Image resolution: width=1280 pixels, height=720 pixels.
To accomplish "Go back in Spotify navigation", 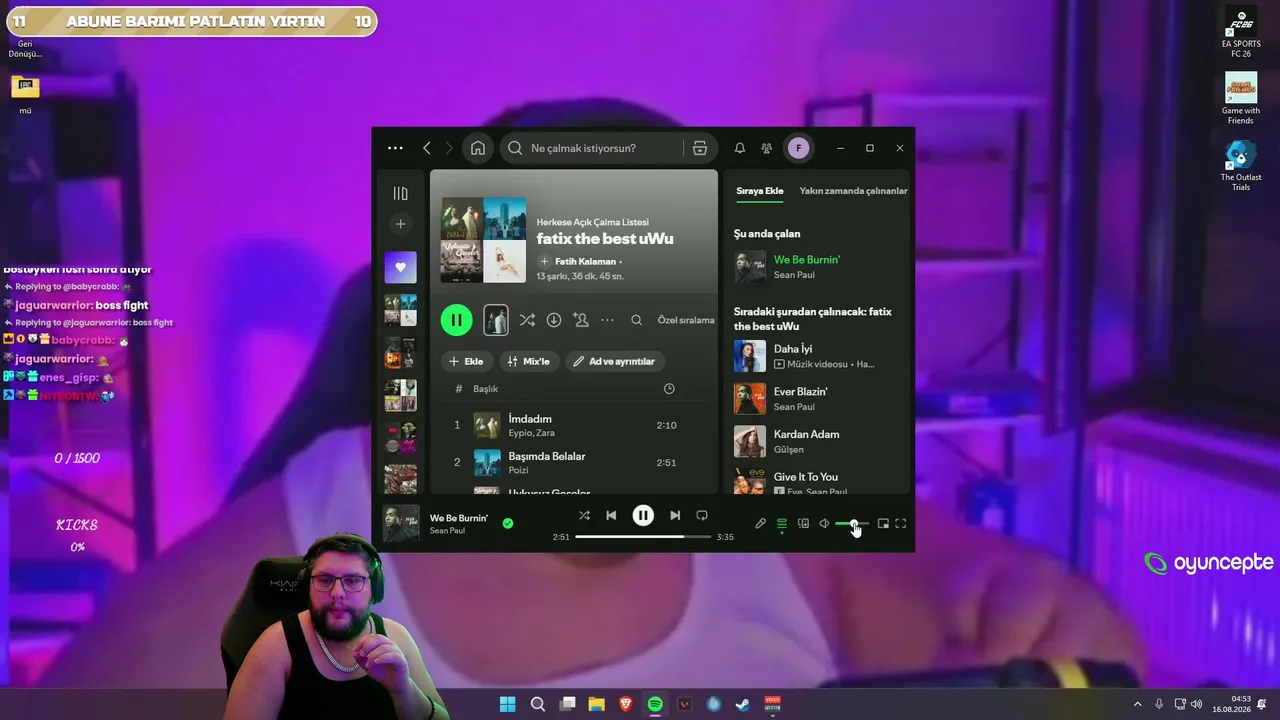I will [x=427, y=148].
